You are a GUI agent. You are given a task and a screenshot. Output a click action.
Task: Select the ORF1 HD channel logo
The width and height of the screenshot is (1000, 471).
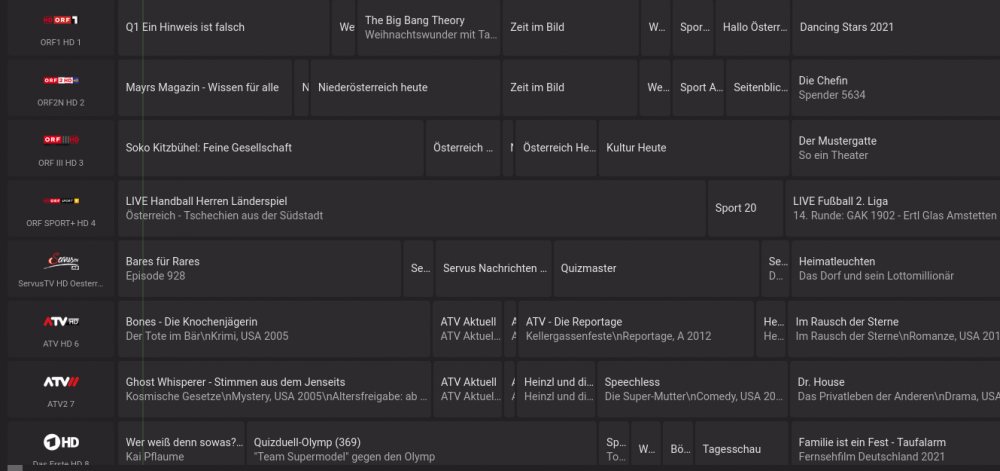coord(61,20)
